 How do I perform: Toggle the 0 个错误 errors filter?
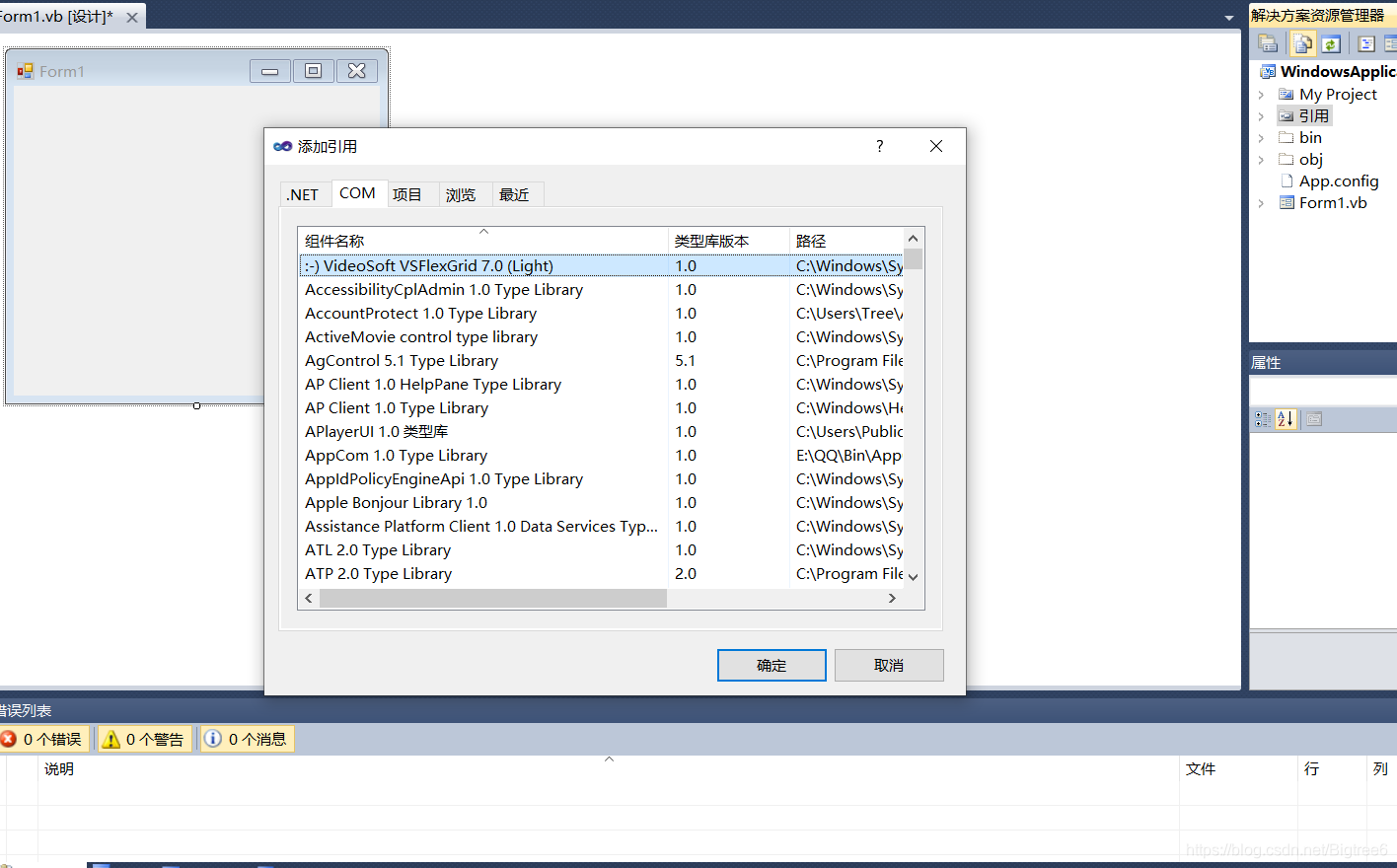pyautogui.click(x=44, y=739)
